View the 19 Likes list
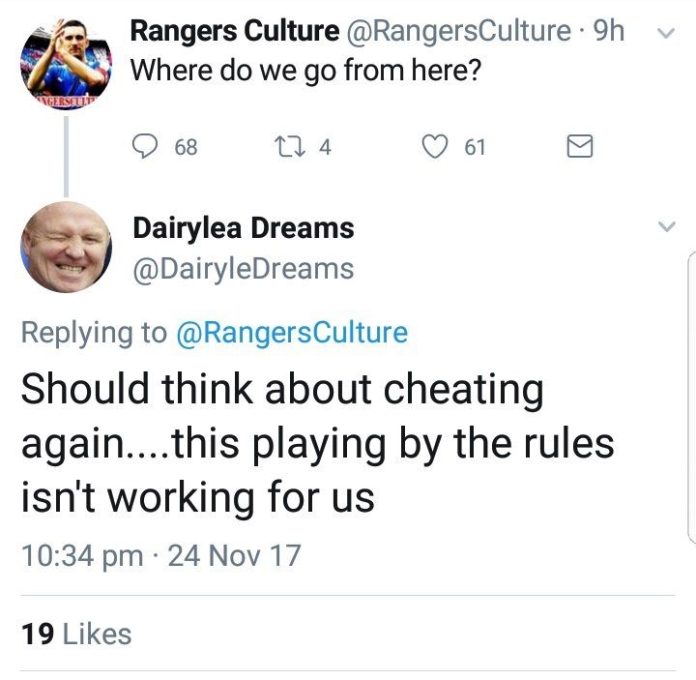The image size is (696, 680). [x=76, y=633]
